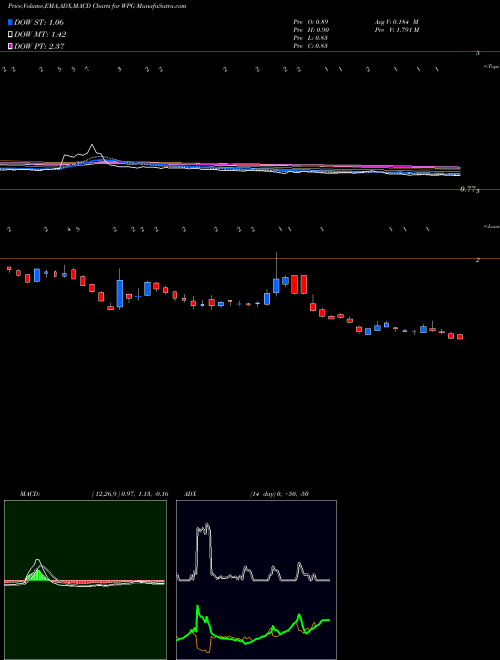Click the Pre O: 0.89 value
Viewport: 500px width, 660px height.
[311, 22]
